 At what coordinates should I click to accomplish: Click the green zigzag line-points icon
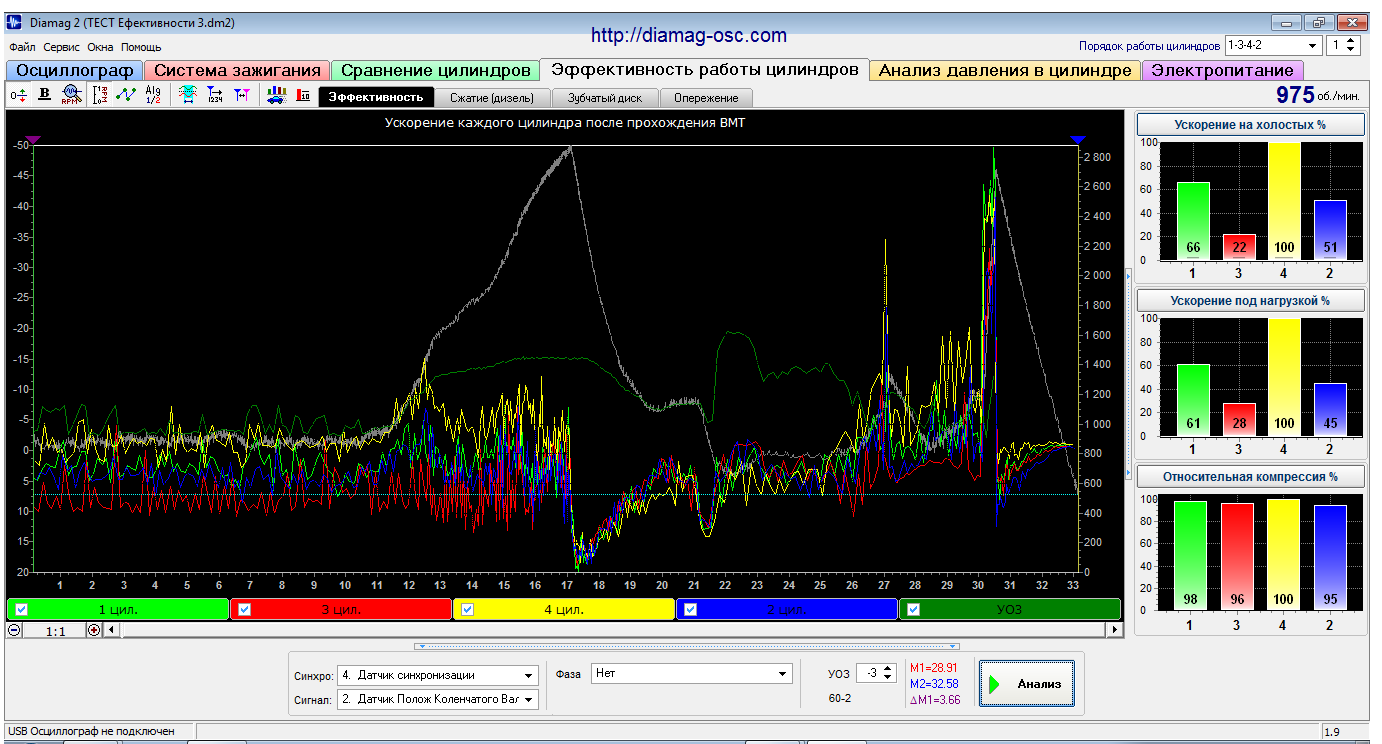click(x=126, y=95)
